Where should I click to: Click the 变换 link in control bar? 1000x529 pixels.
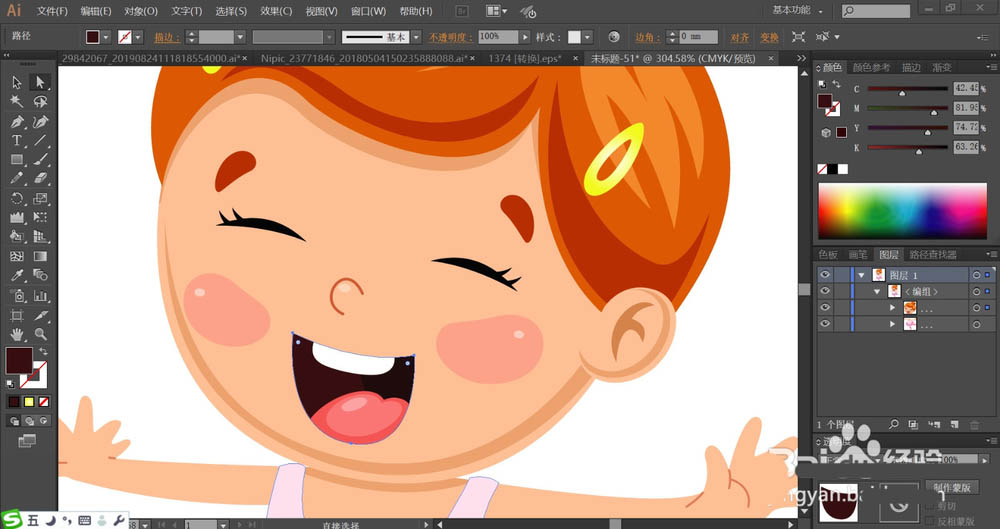click(769, 38)
